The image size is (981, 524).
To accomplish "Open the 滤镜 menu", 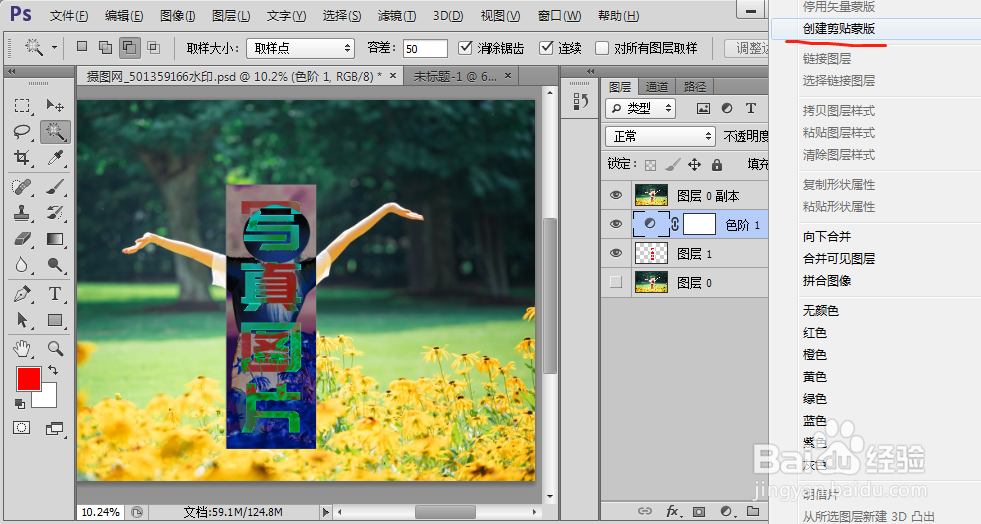I will pos(397,16).
